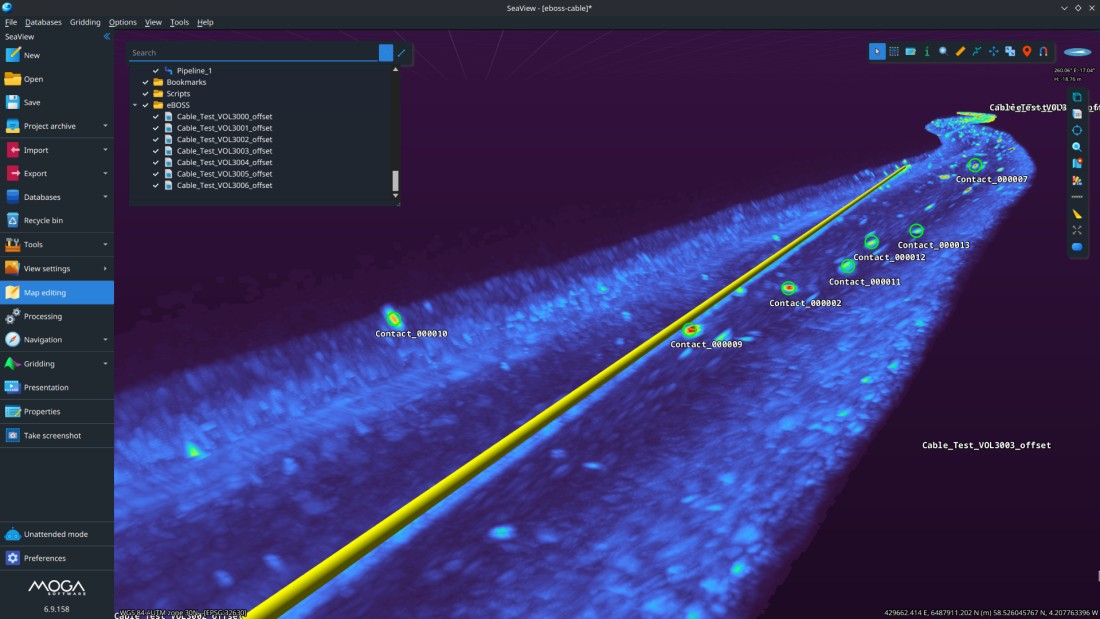The height and width of the screenshot is (619, 1100).
Task: Expand the Navigation dropdown arrow
Action: pos(105,340)
